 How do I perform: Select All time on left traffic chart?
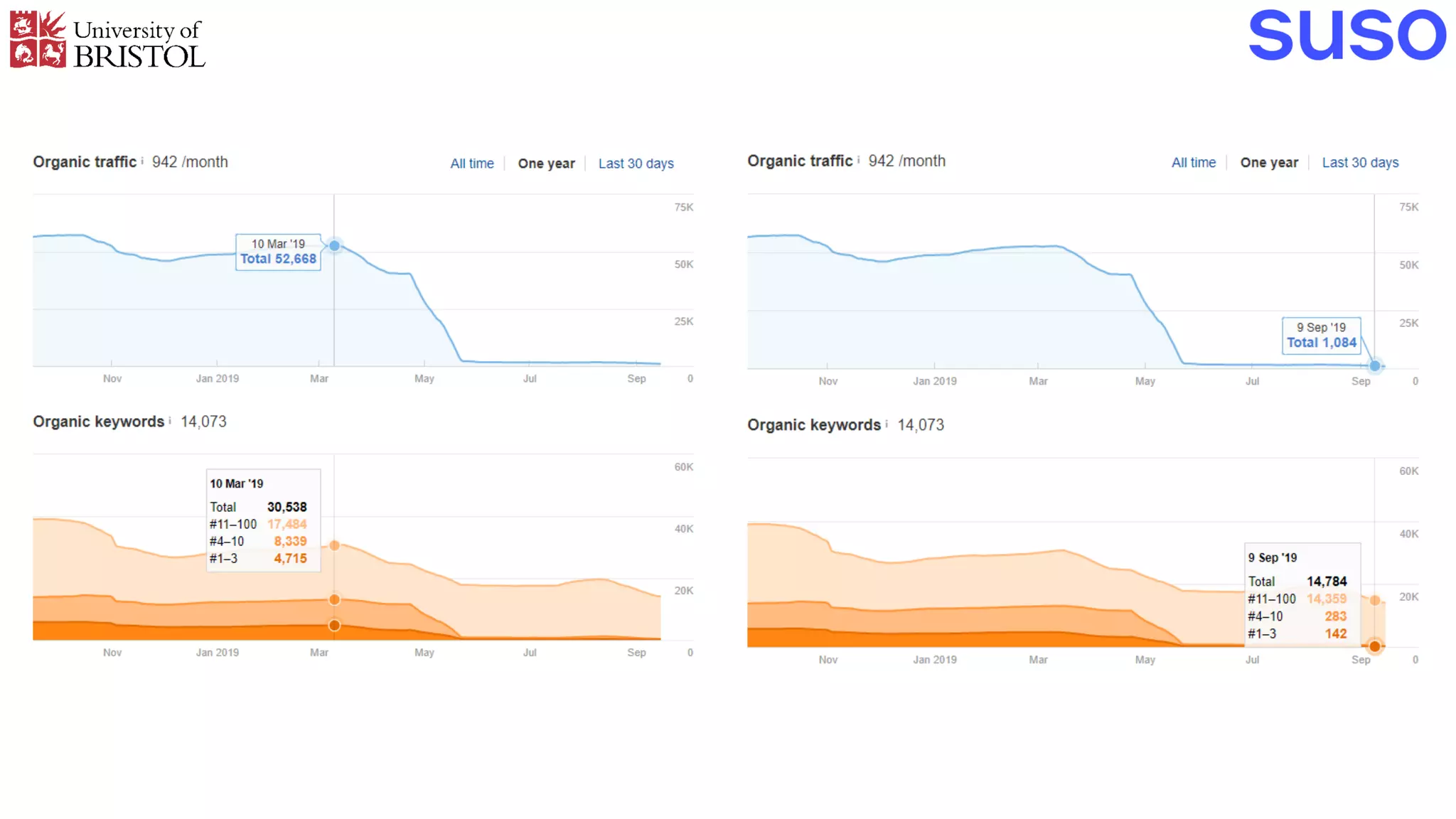pyautogui.click(x=471, y=164)
